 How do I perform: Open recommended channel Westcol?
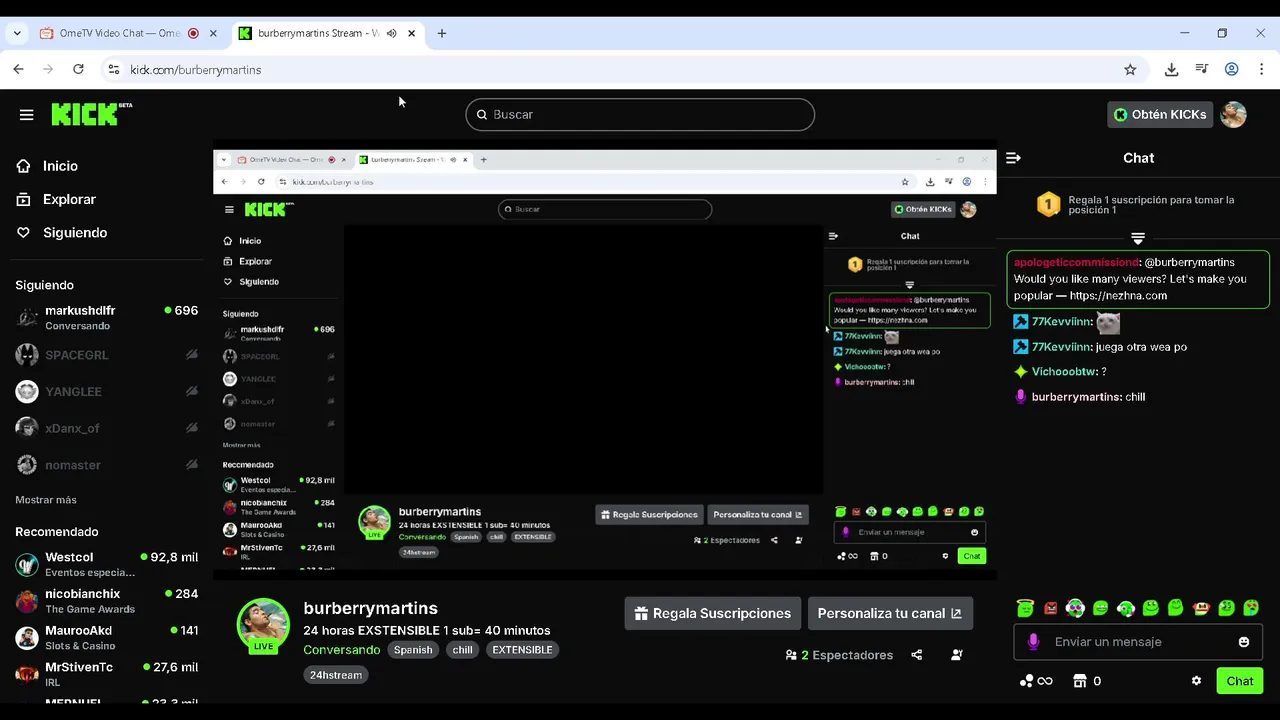pyautogui.click(x=106, y=564)
